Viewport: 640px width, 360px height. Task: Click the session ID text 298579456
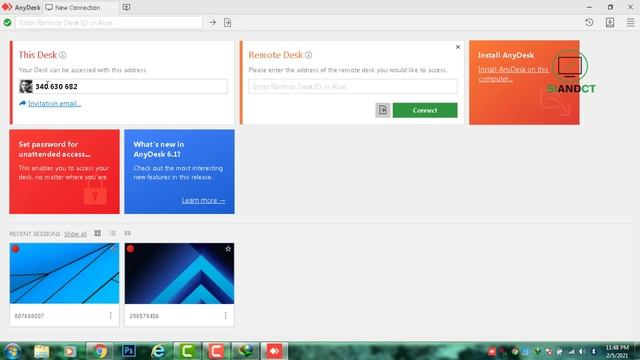[x=144, y=316]
